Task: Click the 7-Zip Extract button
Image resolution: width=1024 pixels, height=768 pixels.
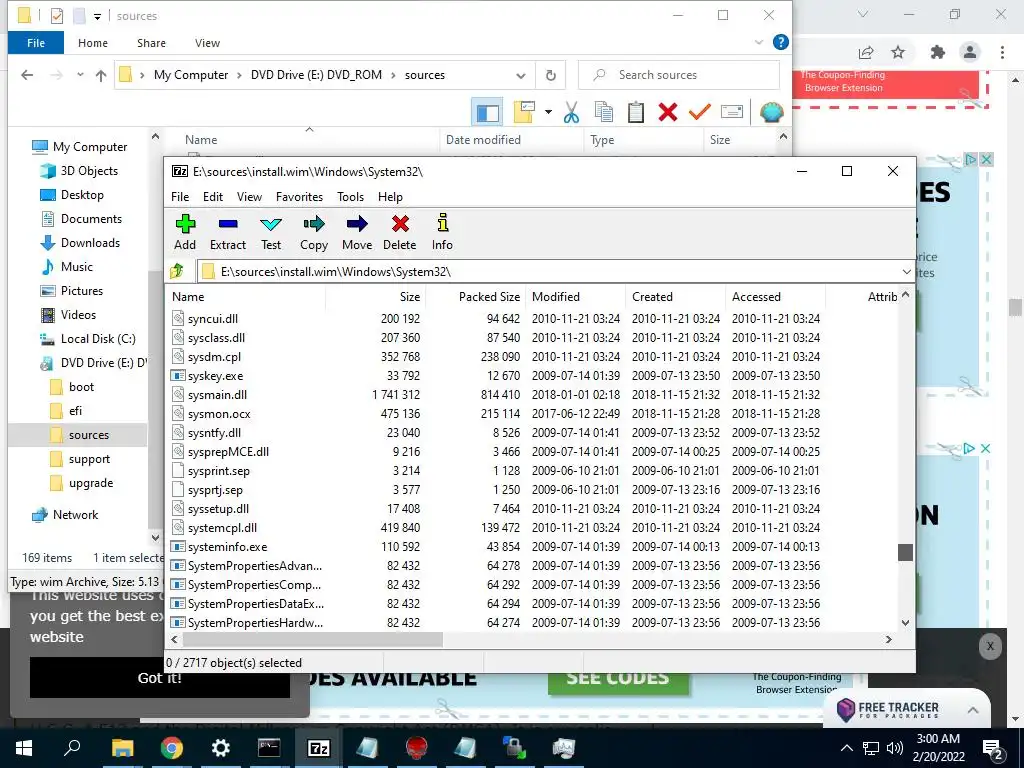Action: click(228, 232)
